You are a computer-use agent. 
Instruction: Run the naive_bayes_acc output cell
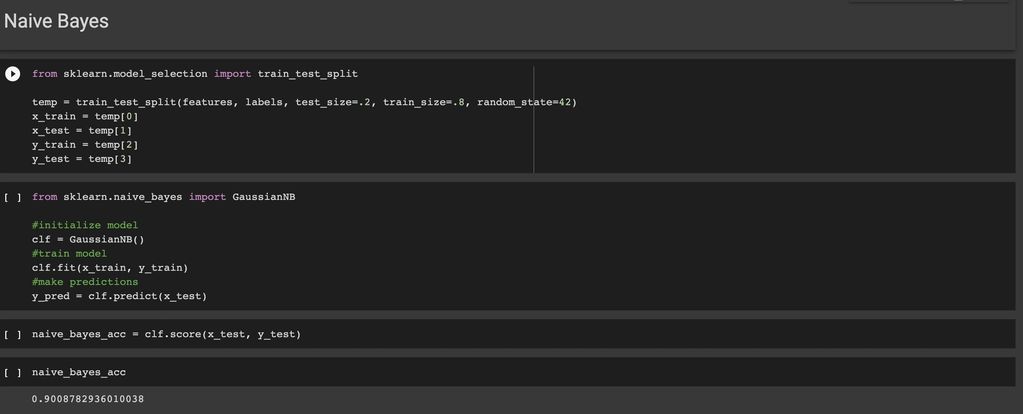(13, 372)
